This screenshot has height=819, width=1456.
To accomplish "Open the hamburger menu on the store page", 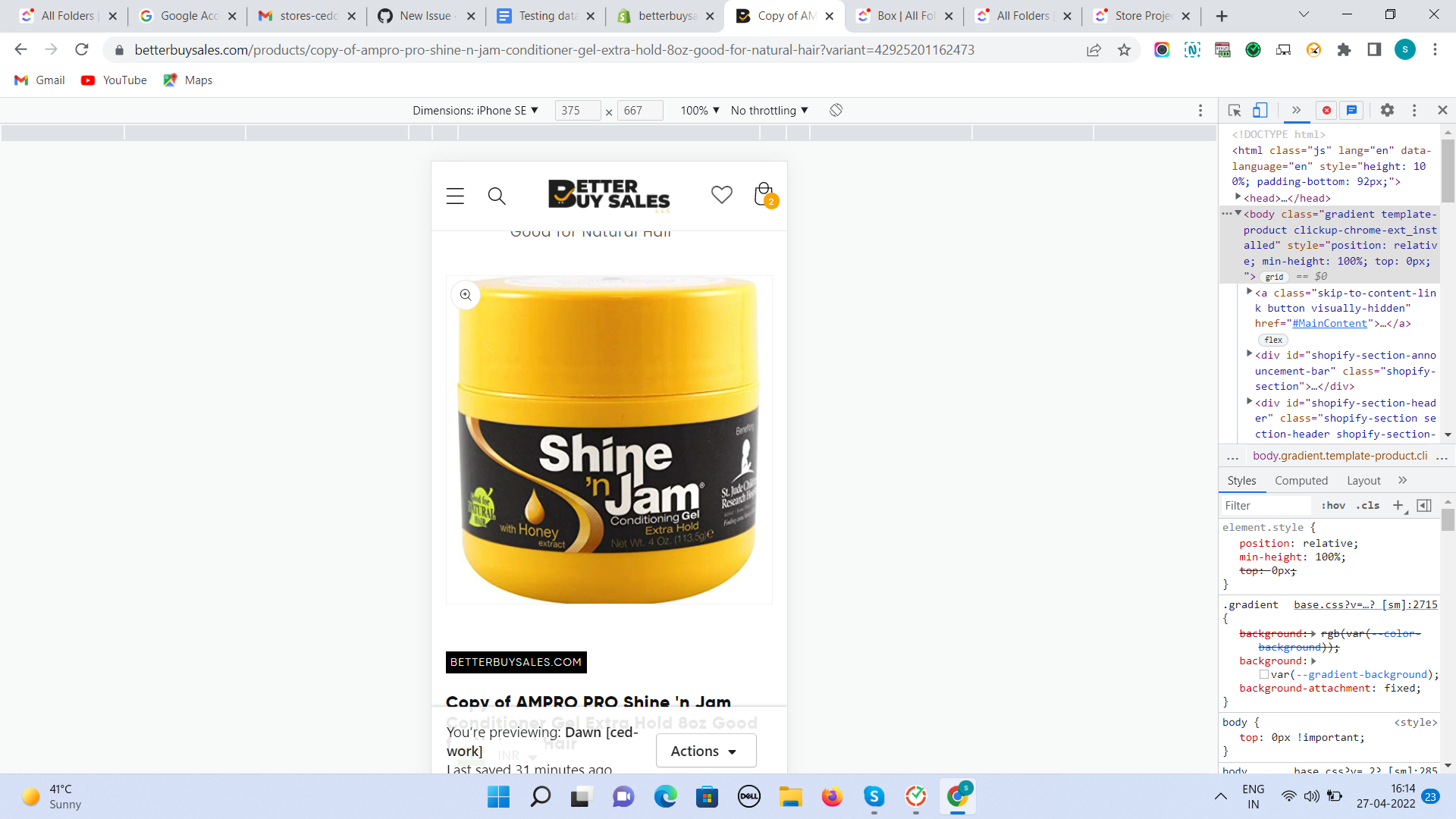I will click(455, 196).
